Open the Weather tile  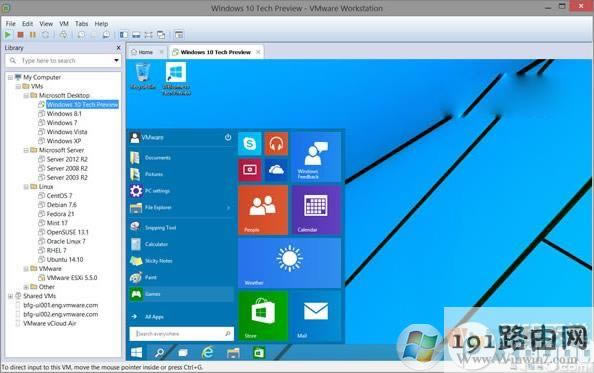(x=289, y=263)
